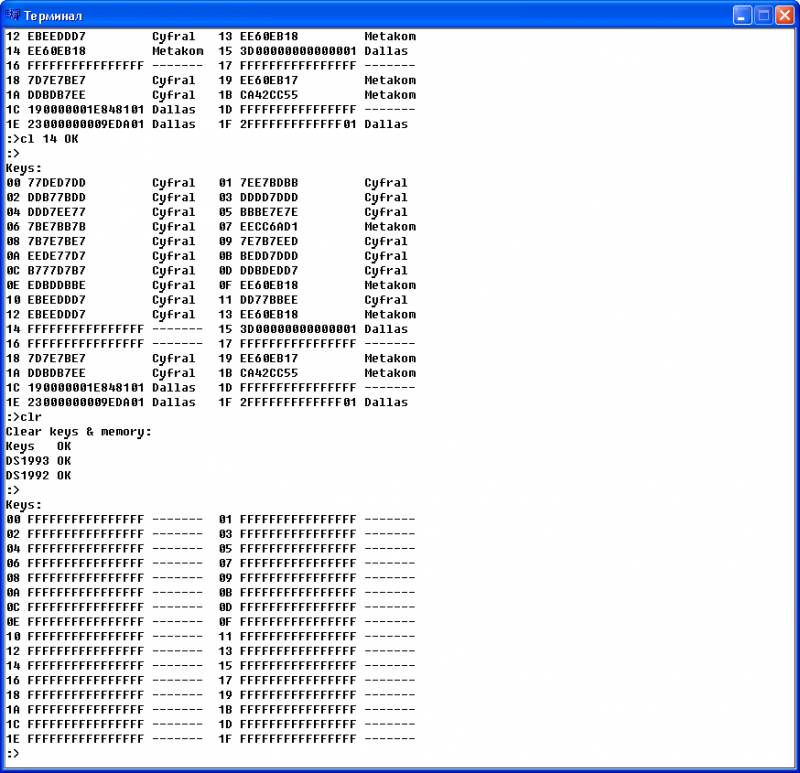Click Metakom label next to EECC6AD1
The width and height of the screenshot is (800, 773).
point(390,227)
